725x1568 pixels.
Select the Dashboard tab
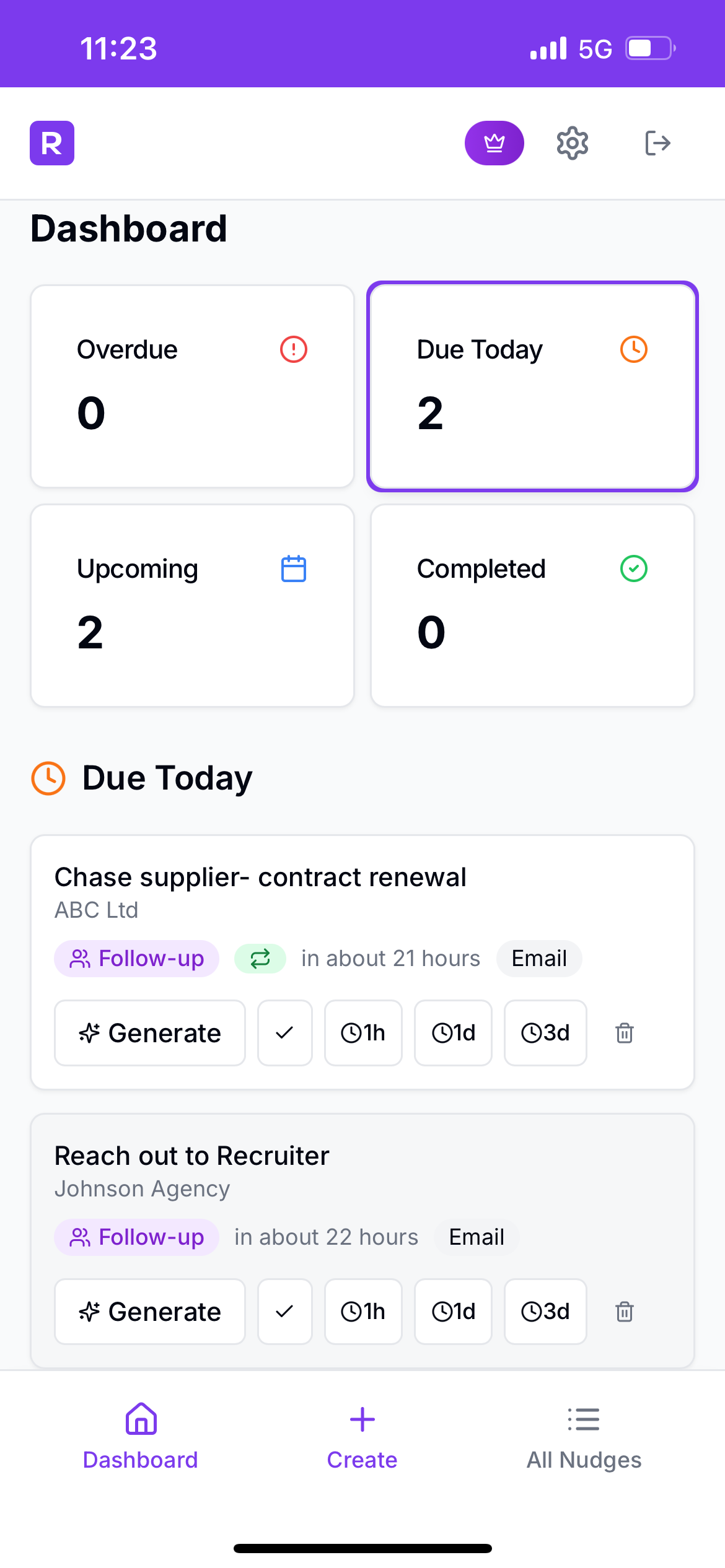click(x=140, y=1443)
